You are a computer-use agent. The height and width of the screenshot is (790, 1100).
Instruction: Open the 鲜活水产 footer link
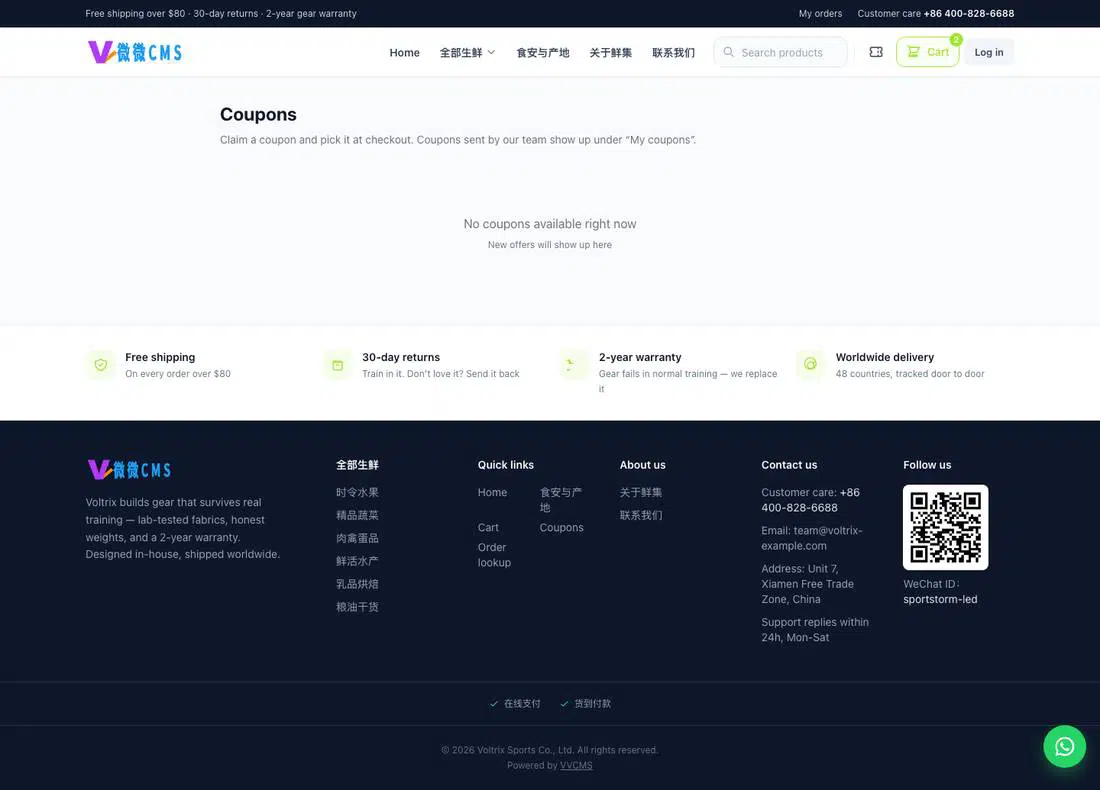click(x=357, y=561)
